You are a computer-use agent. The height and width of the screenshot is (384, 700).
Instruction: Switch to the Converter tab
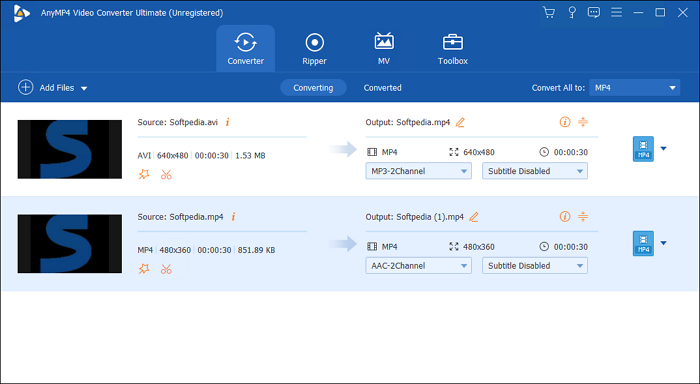(x=246, y=48)
